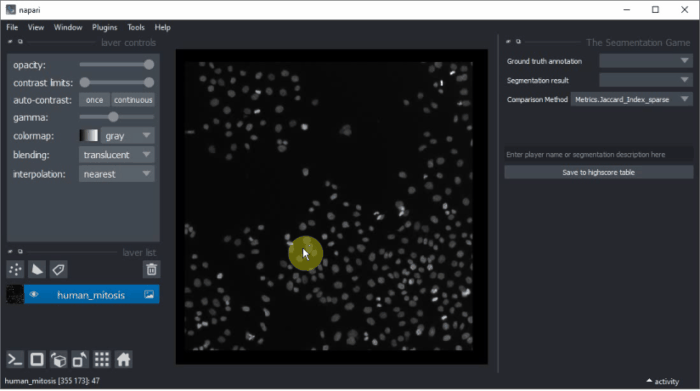Screen dimensions: 700x391
Task: Reset view with home icon
Action: click(123, 359)
